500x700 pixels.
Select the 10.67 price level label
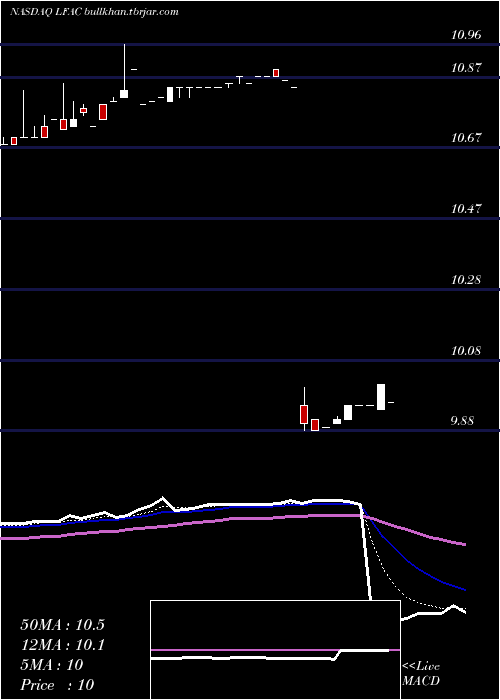(x=466, y=138)
